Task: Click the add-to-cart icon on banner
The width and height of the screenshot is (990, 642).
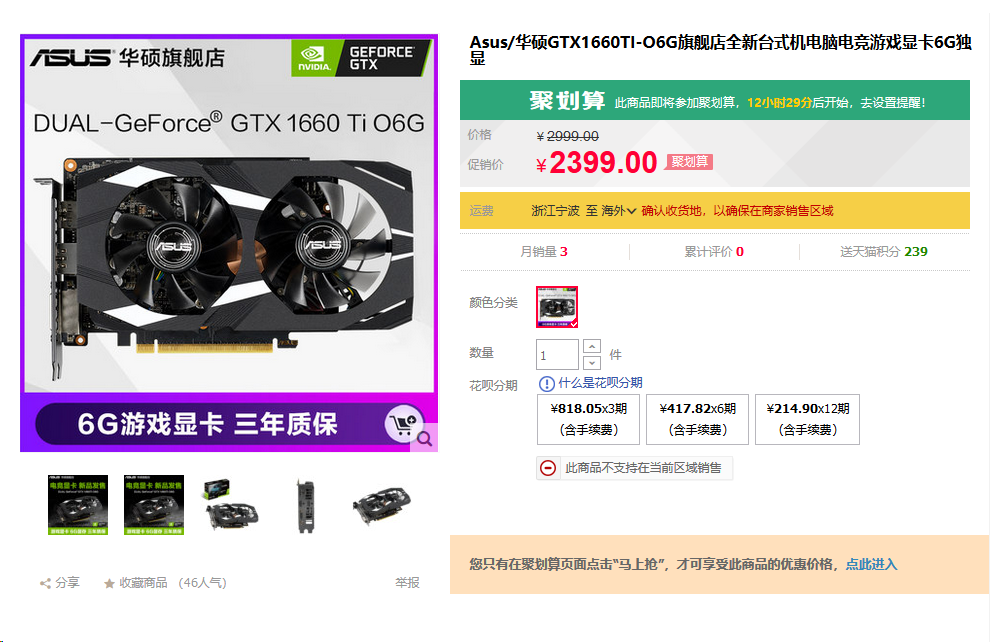Action: point(403,424)
